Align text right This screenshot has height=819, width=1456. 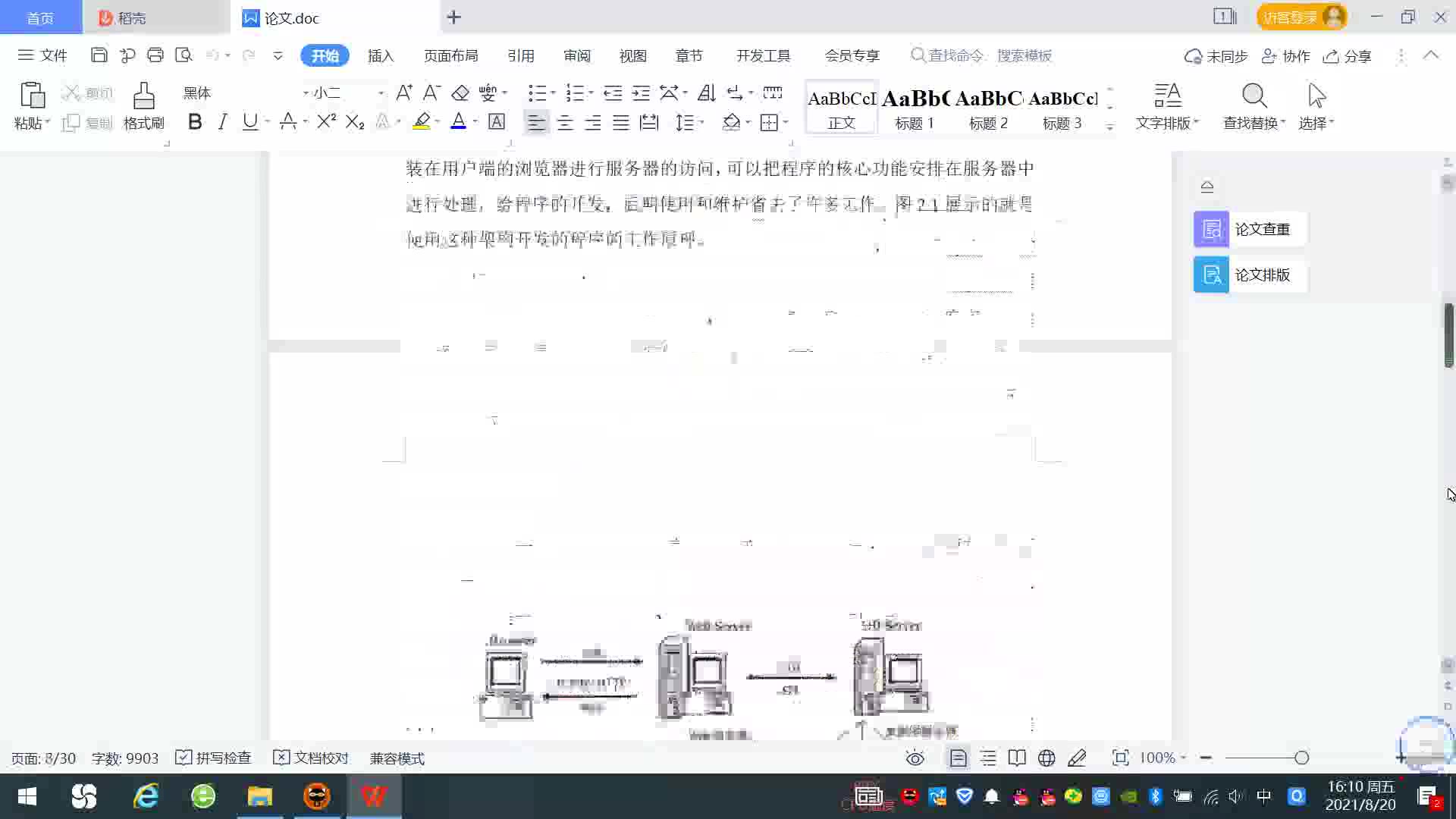click(593, 122)
